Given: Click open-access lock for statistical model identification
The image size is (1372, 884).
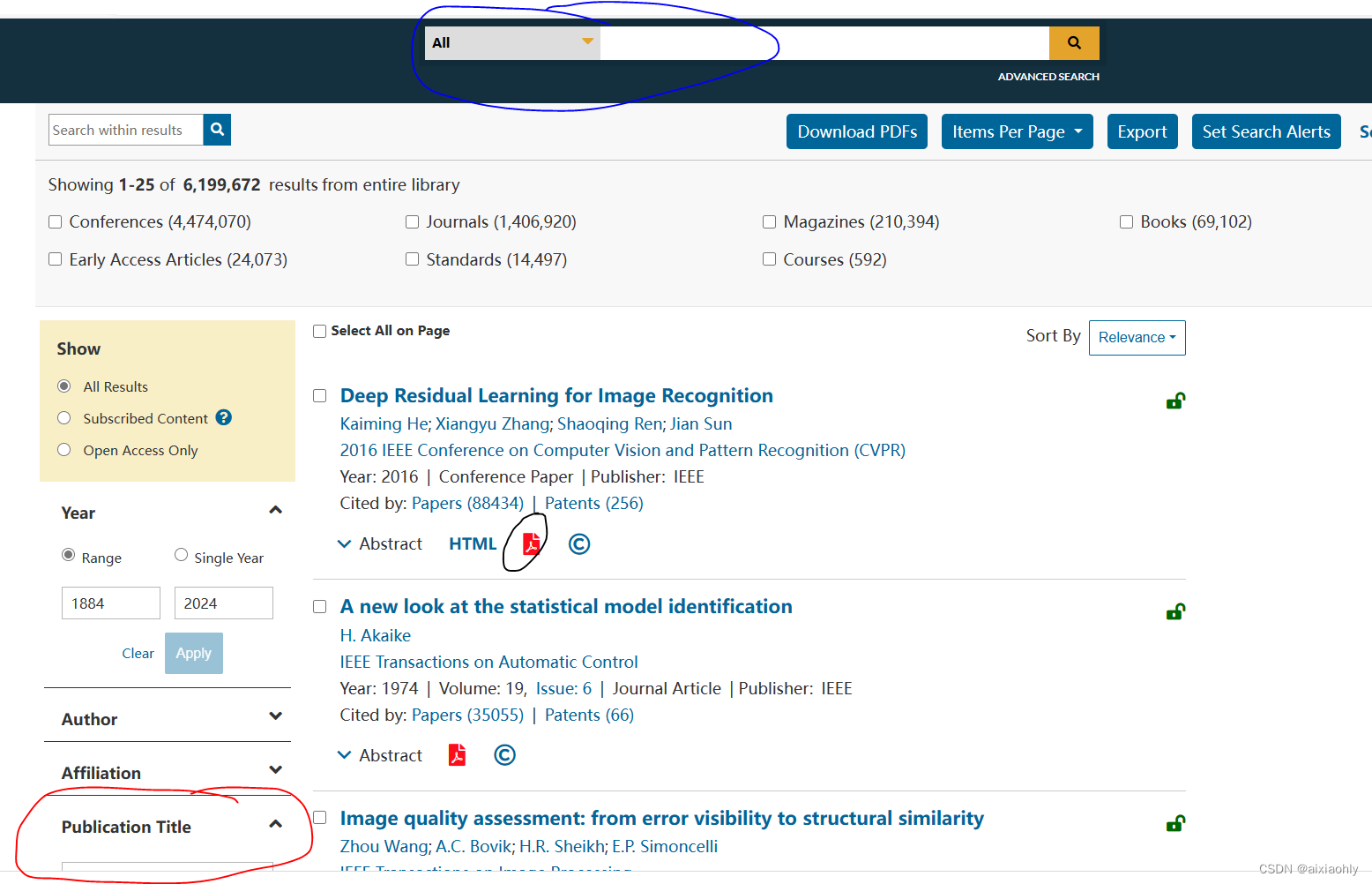Looking at the screenshot, I should tap(1175, 611).
